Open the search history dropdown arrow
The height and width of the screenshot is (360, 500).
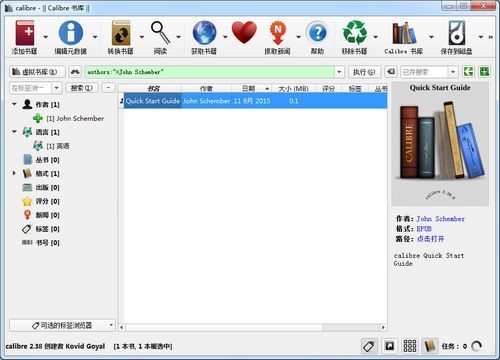[339, 72]
